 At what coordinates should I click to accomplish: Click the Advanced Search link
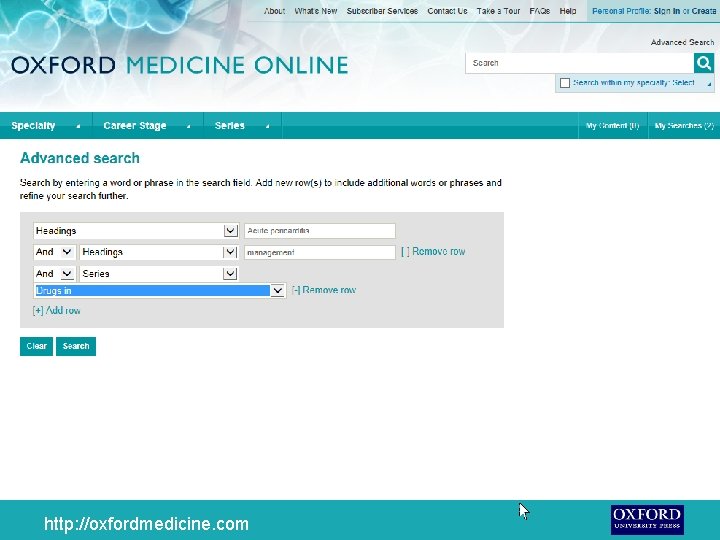click(x=682, y=42)
